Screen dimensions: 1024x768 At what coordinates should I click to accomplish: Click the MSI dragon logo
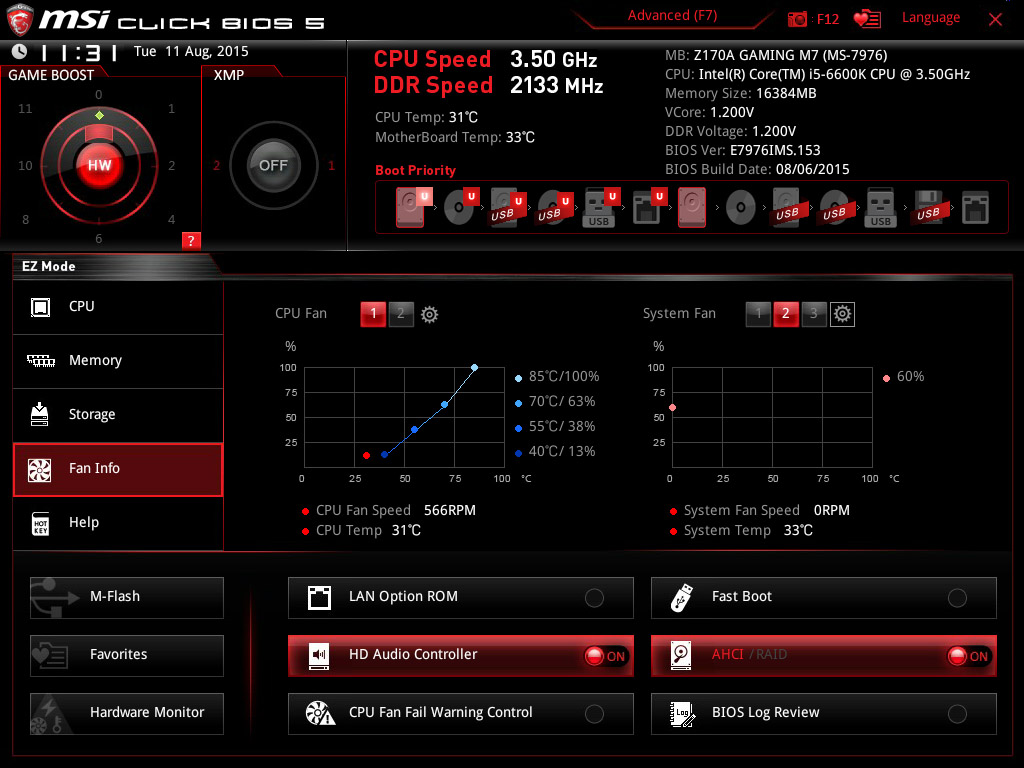click(x=20, y=20)
